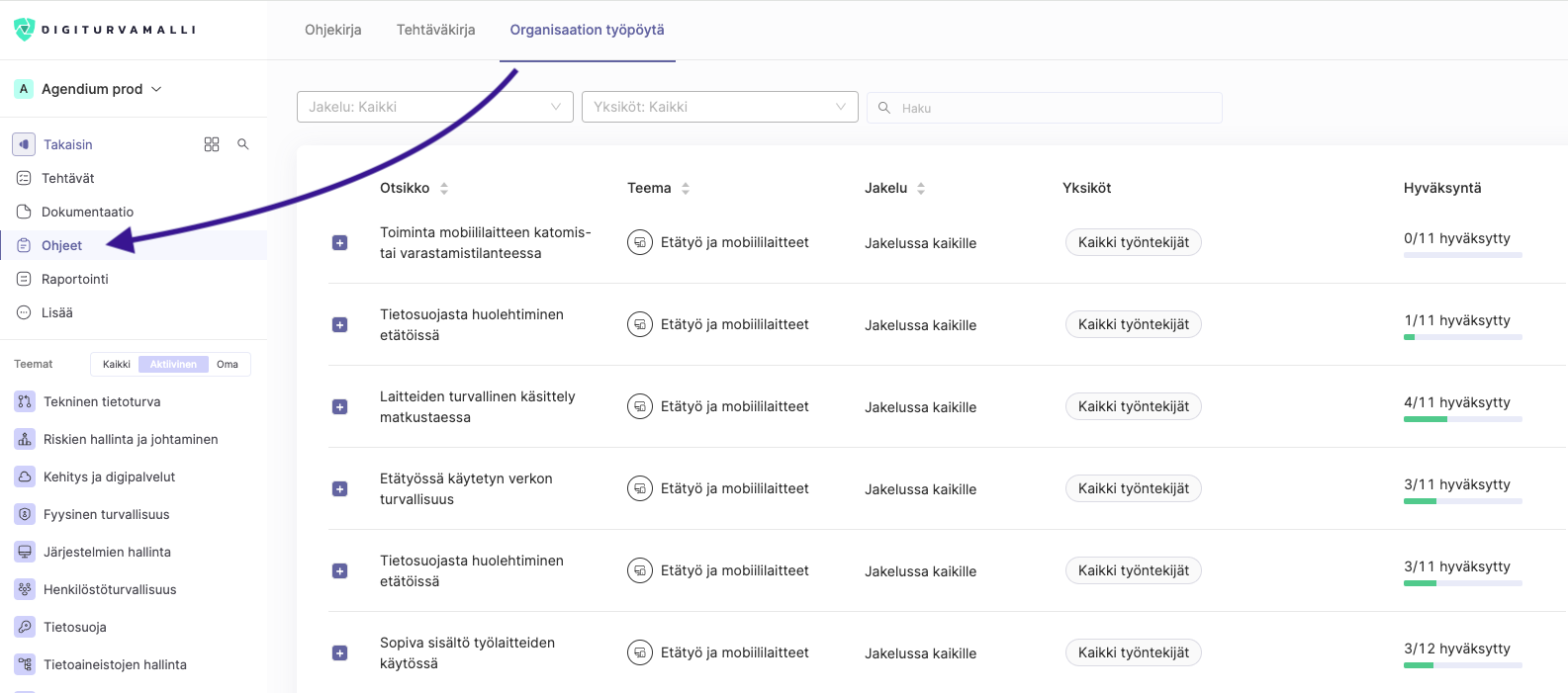This screenshot has width=1568, height=693.
Task: Click the Tietosuoja key icon
Action: (25, 627)
